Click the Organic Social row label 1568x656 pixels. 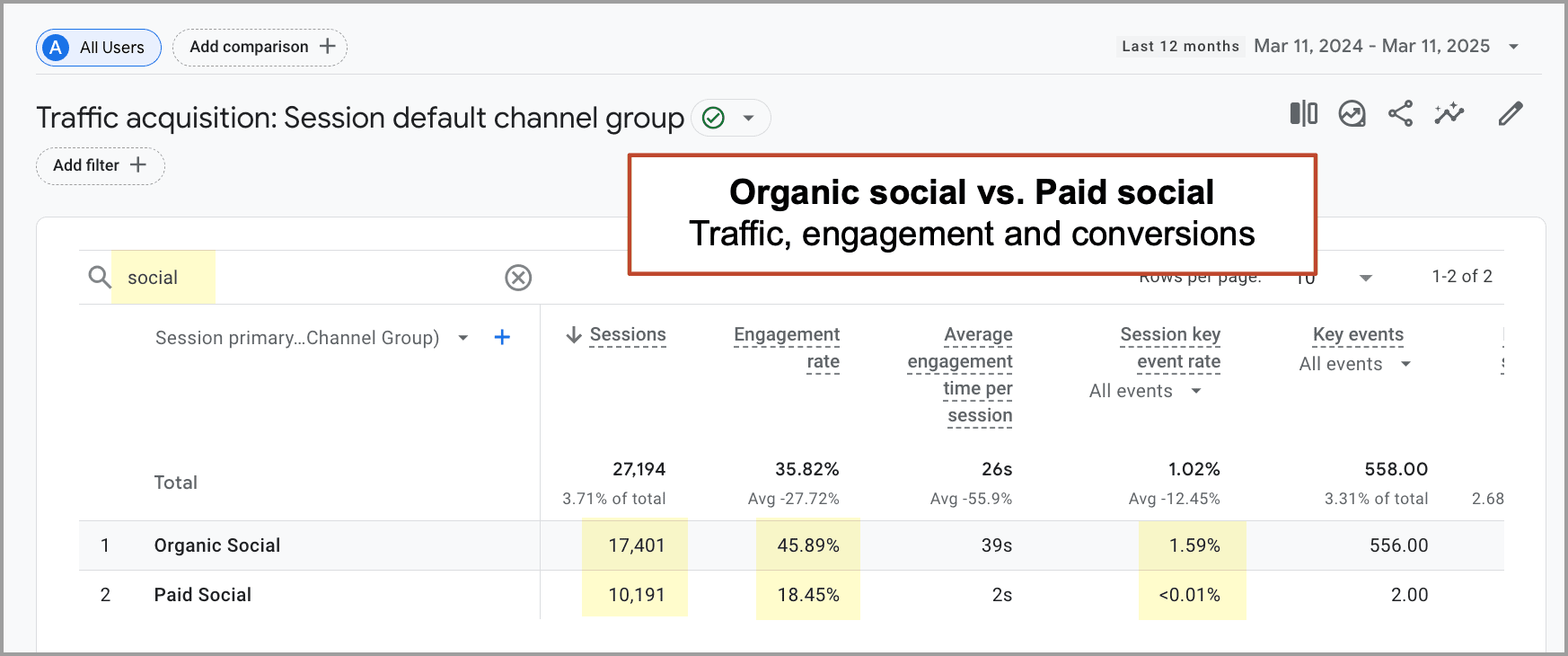pyautogui.click(x=217, y=545)
